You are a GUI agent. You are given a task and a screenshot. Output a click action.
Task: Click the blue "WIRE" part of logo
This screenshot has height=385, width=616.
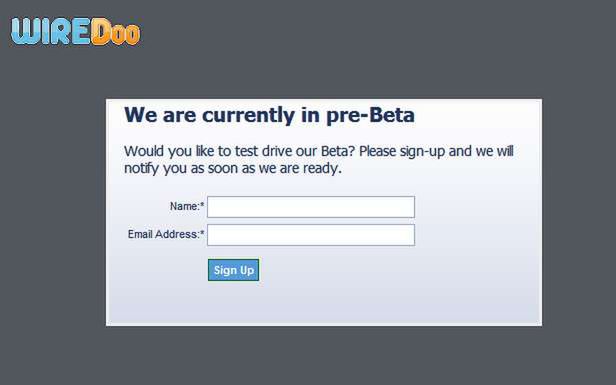pos(51,31)
